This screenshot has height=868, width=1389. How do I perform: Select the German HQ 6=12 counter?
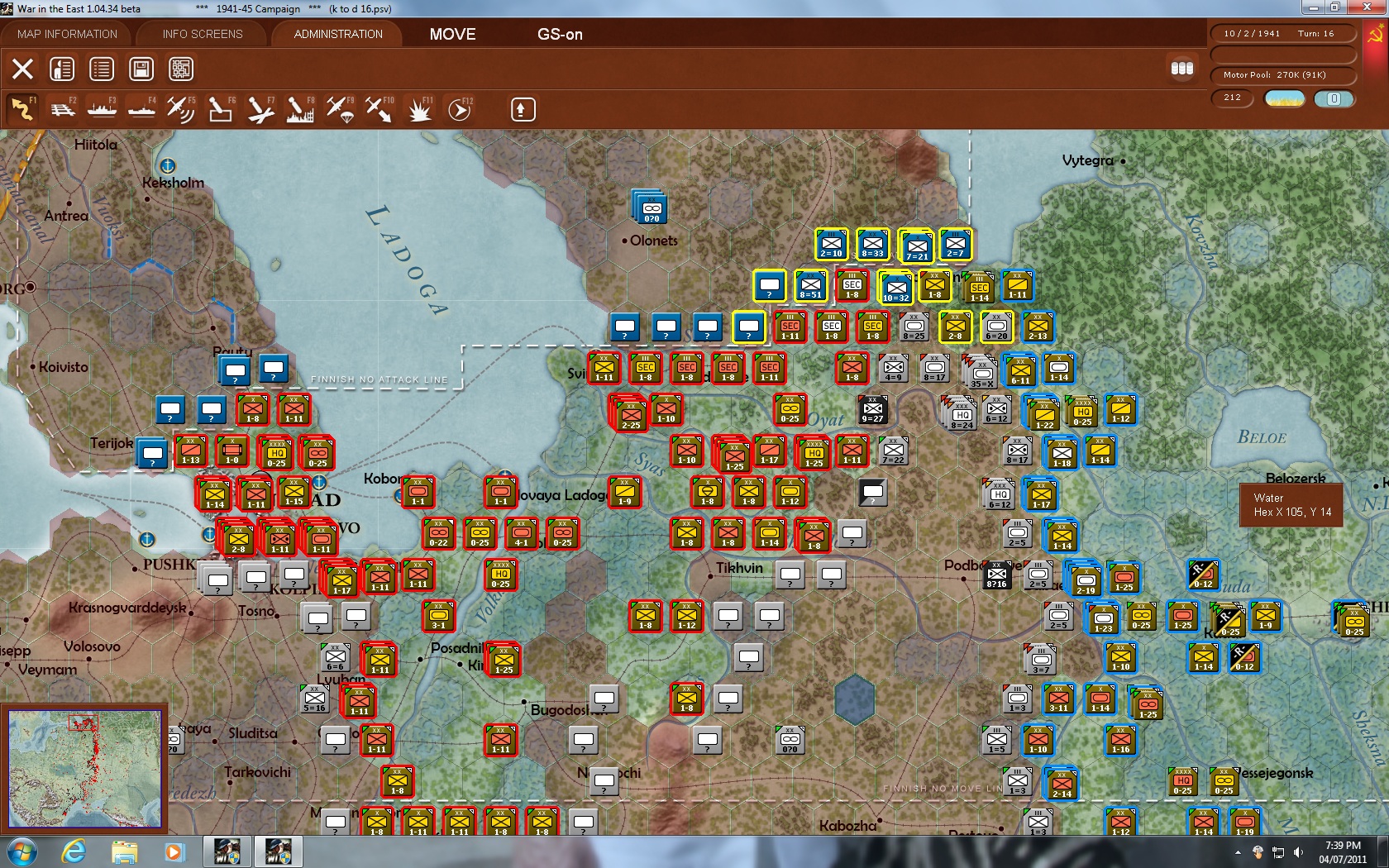(x=999, y=494)
